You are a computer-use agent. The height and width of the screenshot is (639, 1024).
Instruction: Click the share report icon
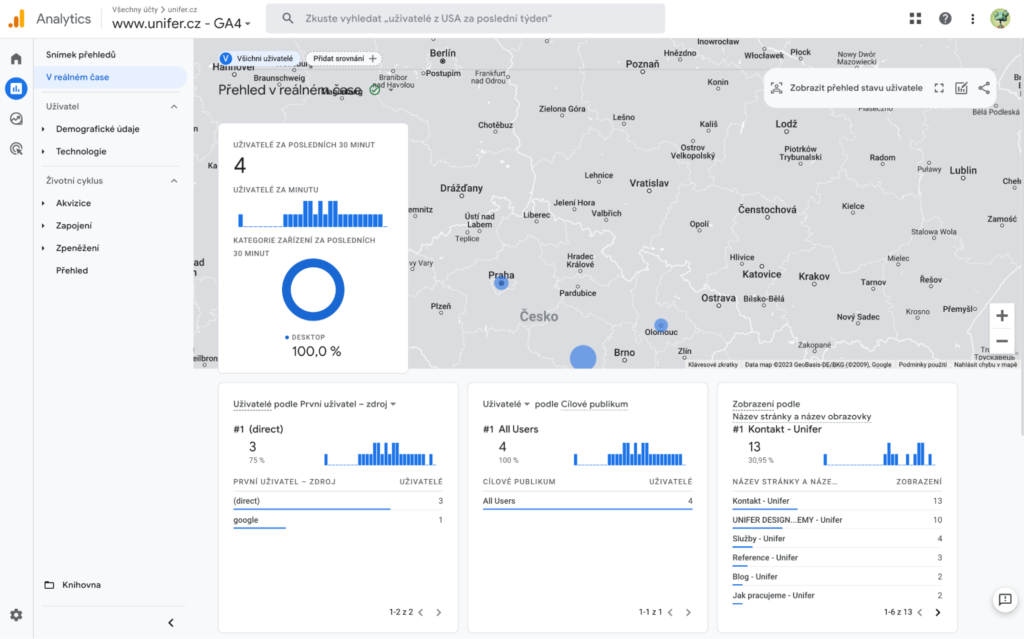(984, 88)
